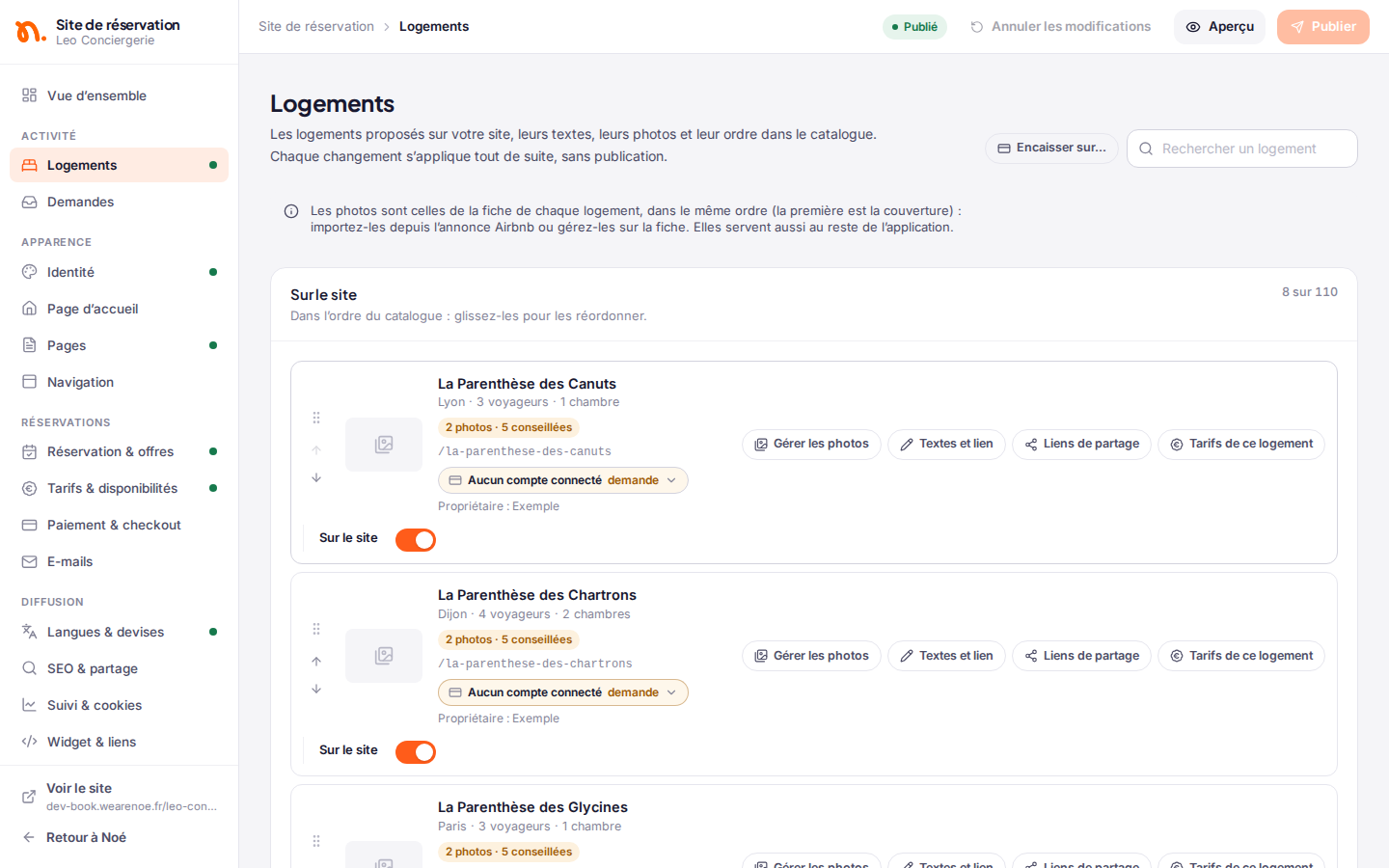Image resolution: width=1389 pixels, height=868 pixels.
Task: Click drag handle of La Parenthèse des Canuts
Action: coord(316,418)
